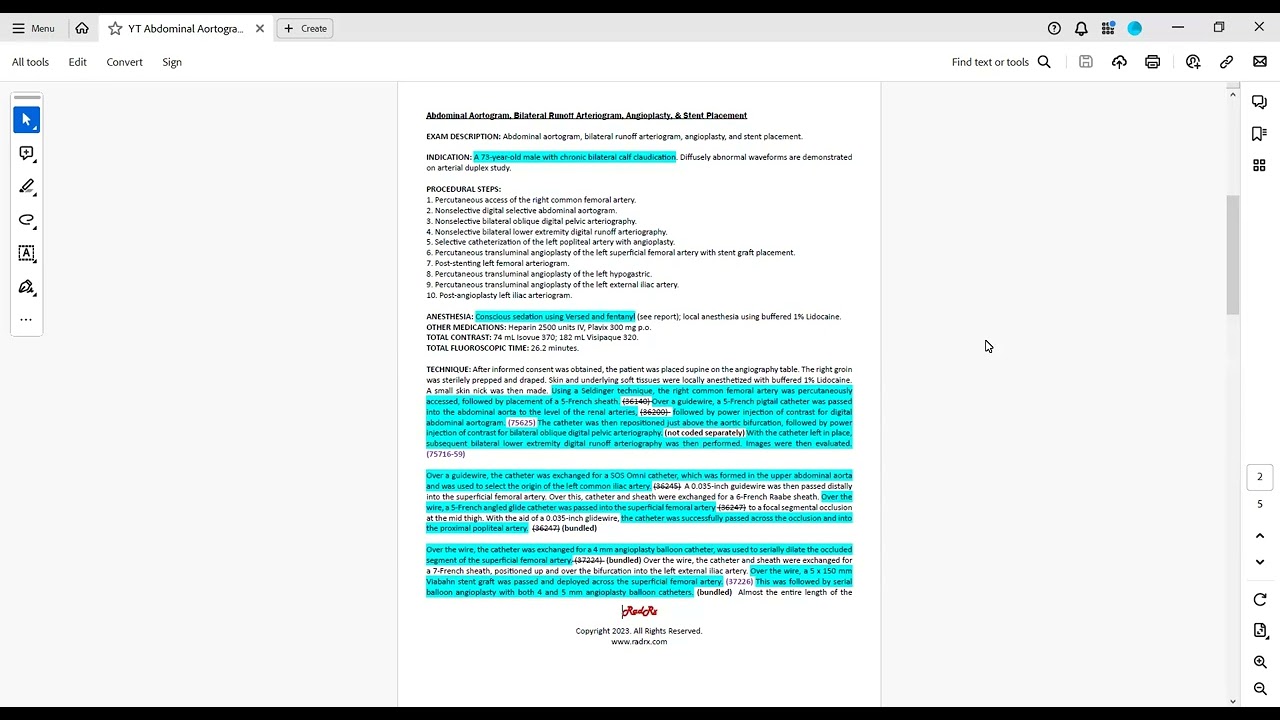Open page thumbnails grid panel
Image resolution: width=1280 pixels, height=720 pixels.
point(1260,165)
